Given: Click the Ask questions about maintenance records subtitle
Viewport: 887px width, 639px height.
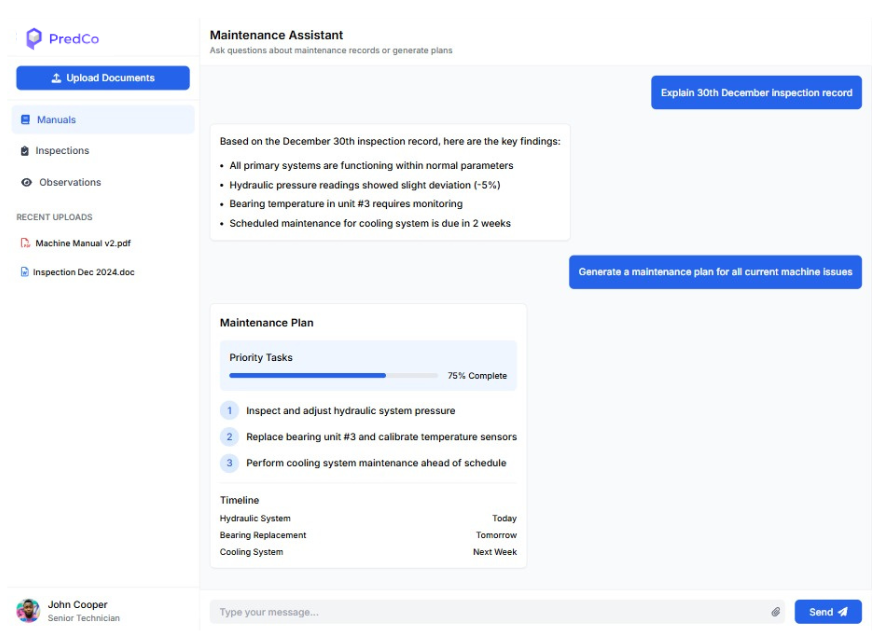Looking at the screenshot, I should [331, 50].
